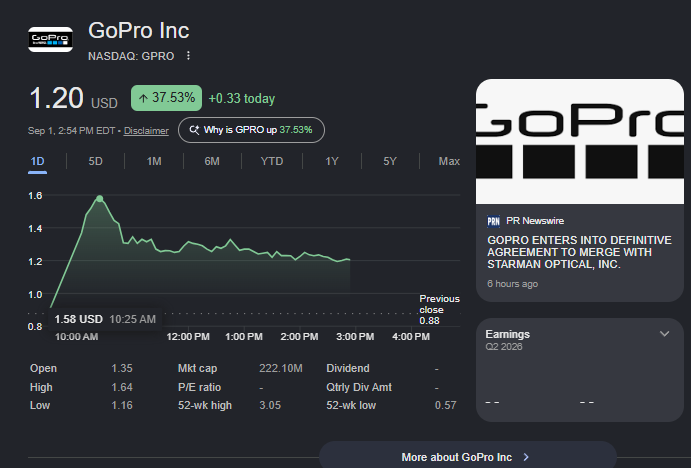Click the chart peak marker at 10:25 AM
691x468 pixels.
(x=100, y=199)
